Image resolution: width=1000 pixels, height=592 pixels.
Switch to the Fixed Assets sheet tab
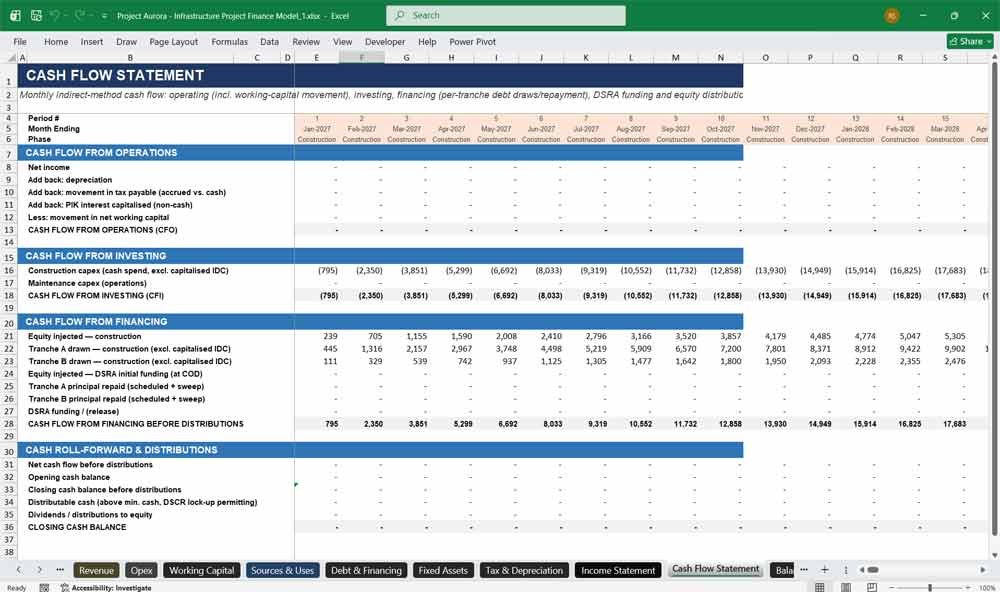(443, 570)
